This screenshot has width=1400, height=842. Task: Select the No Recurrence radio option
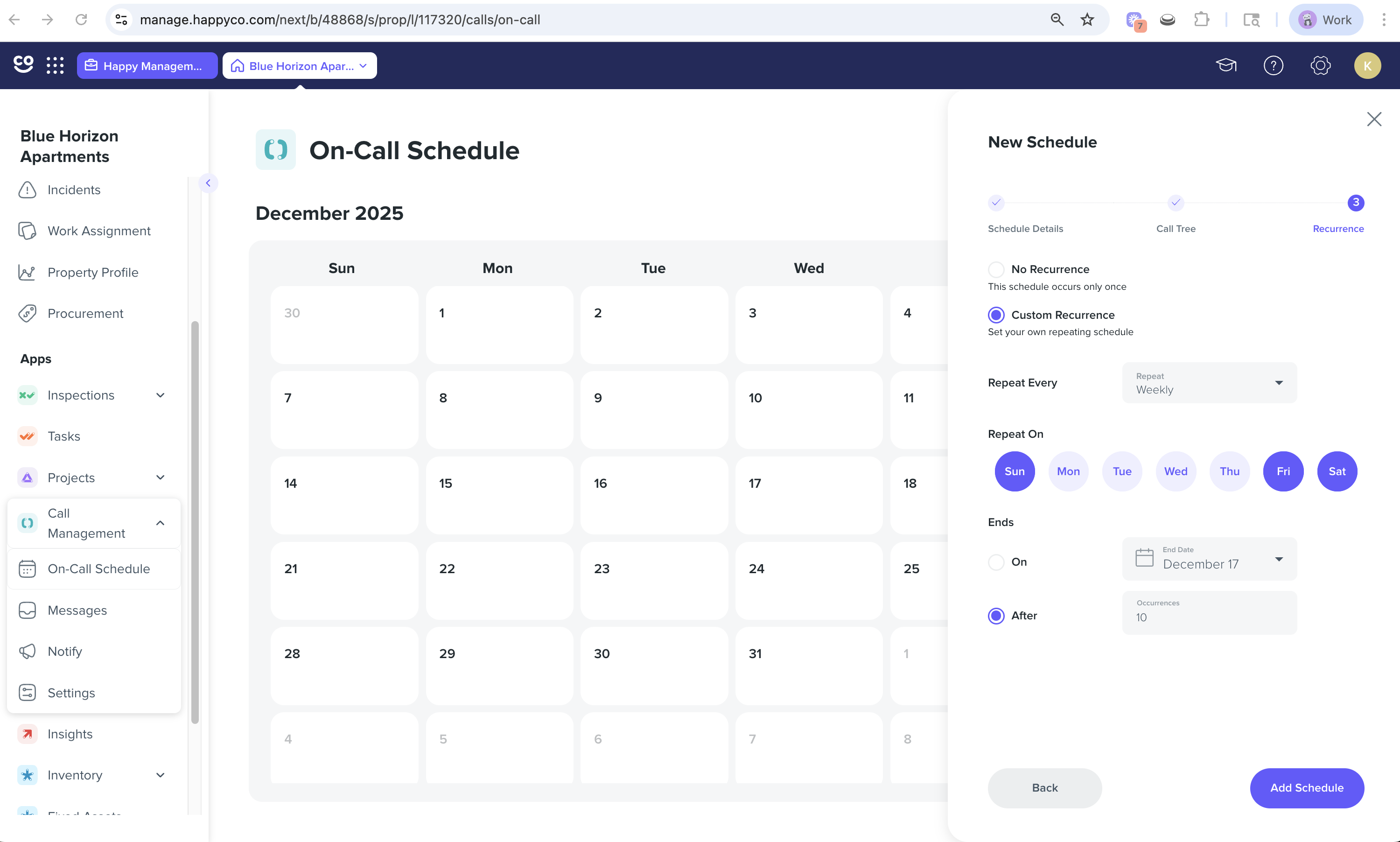[x=996, y=269]
